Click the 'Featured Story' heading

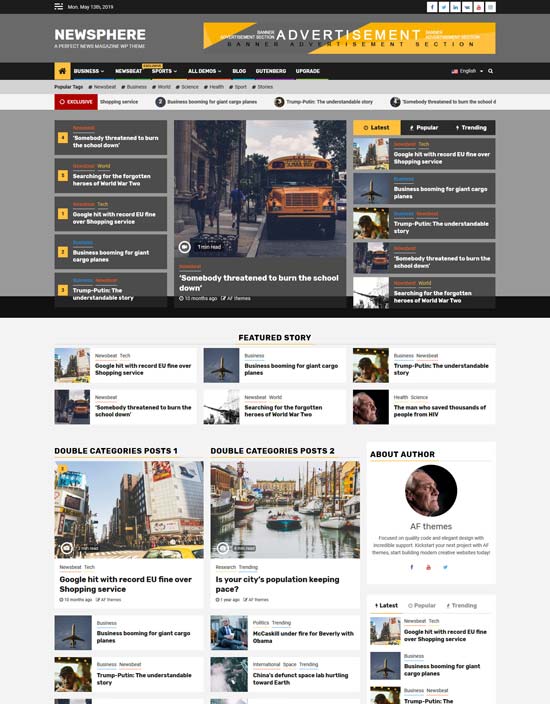275,338
